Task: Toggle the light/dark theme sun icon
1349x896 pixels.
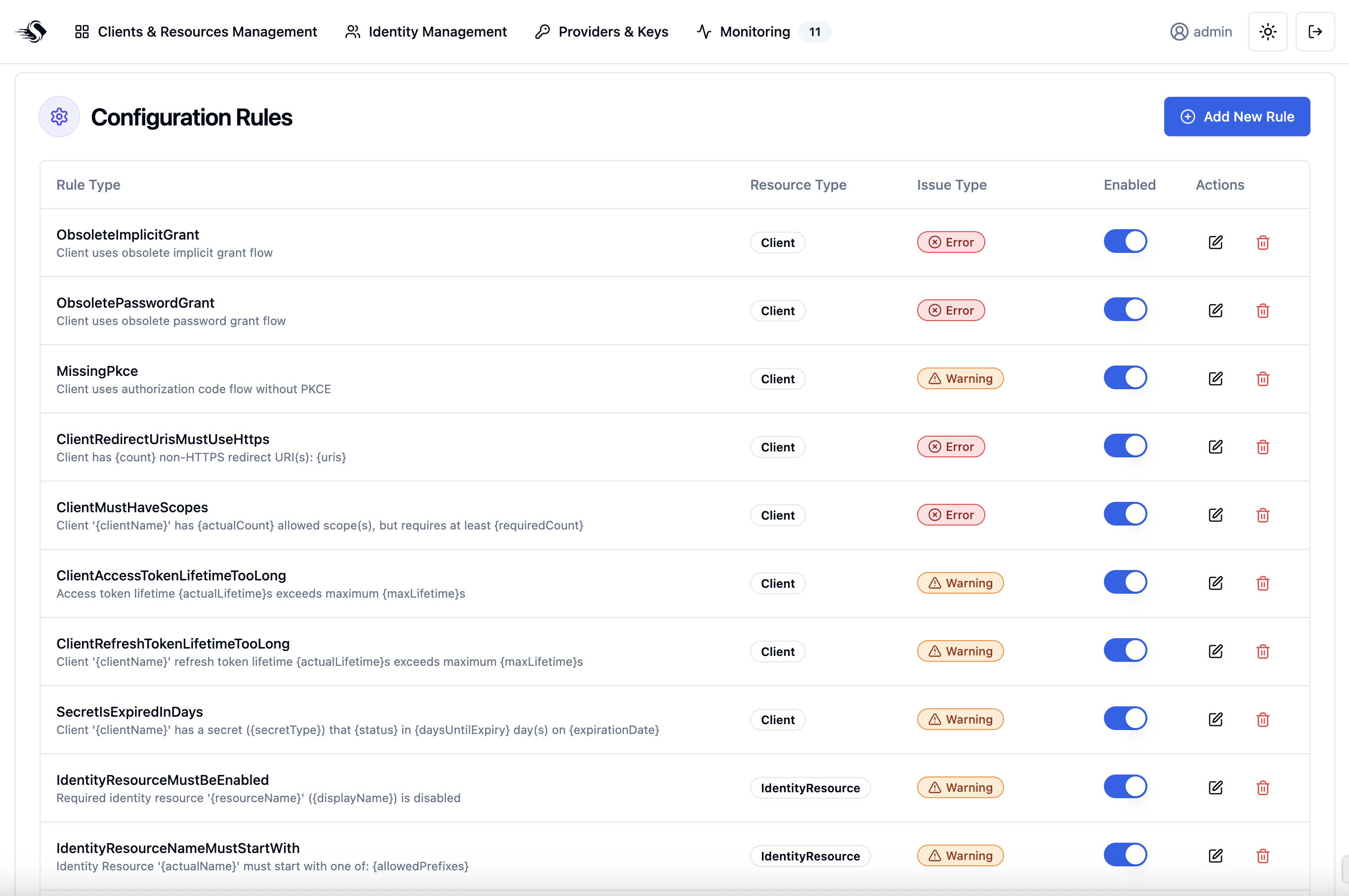Action: (x=1267, y=32)
